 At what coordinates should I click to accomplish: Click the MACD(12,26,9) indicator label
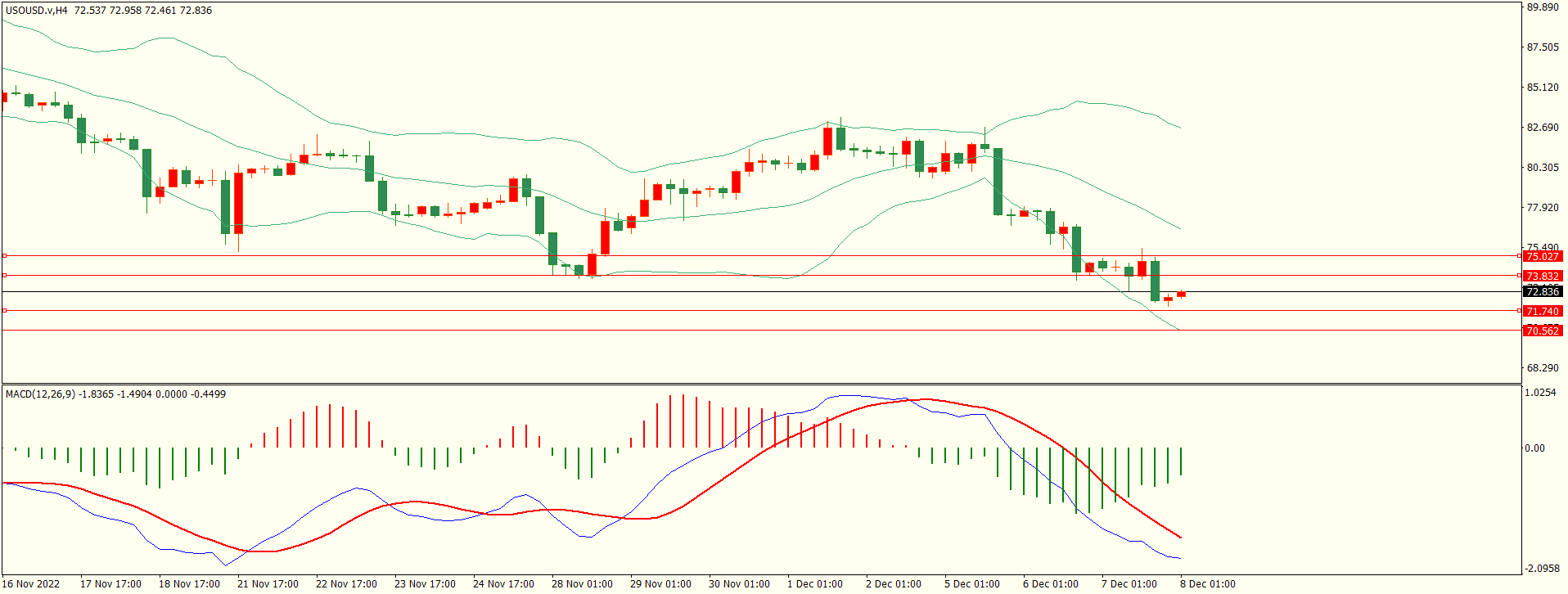(41, 394)
